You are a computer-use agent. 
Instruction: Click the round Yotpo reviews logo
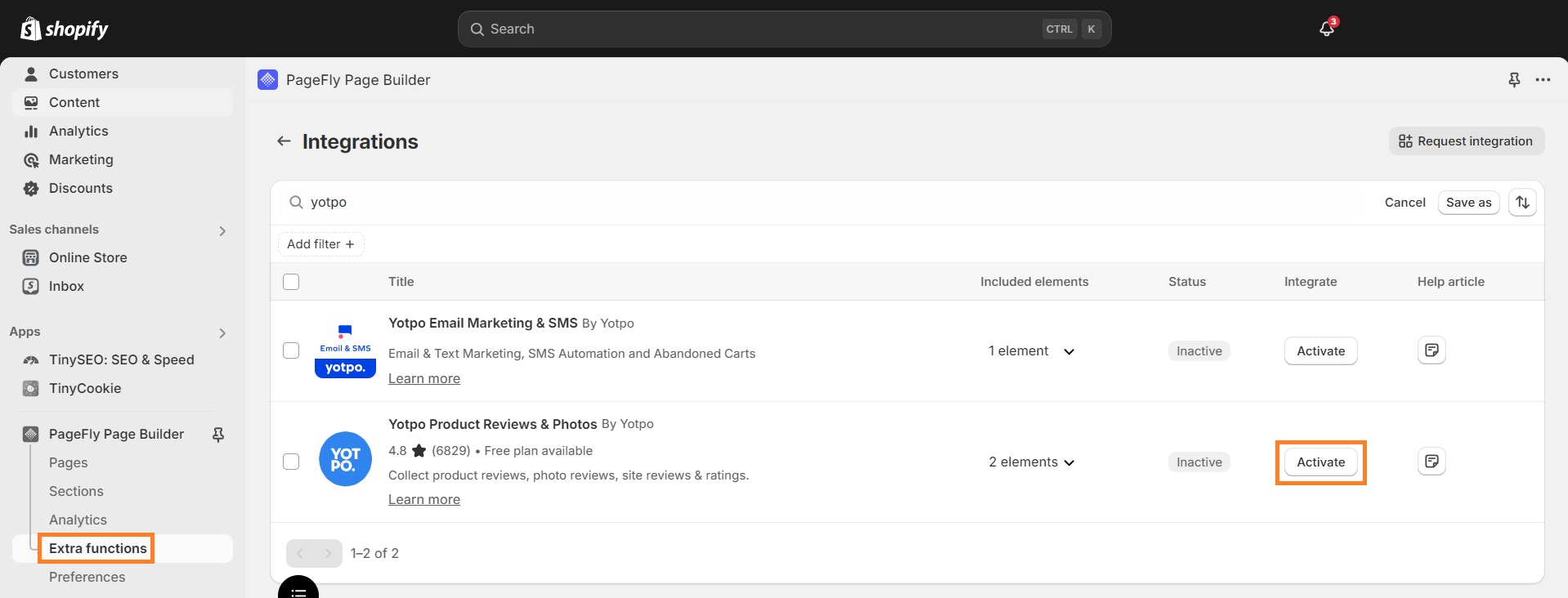pos(345,459)
